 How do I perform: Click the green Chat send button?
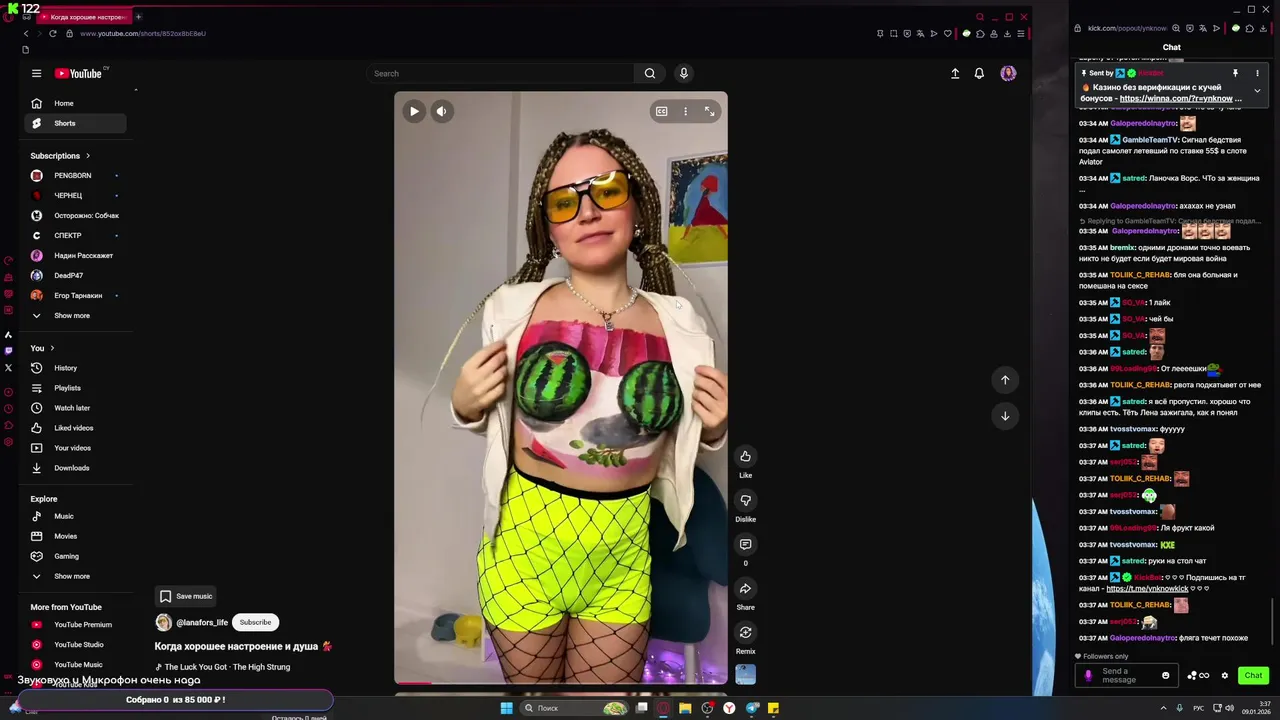(x=1253, y=675)
